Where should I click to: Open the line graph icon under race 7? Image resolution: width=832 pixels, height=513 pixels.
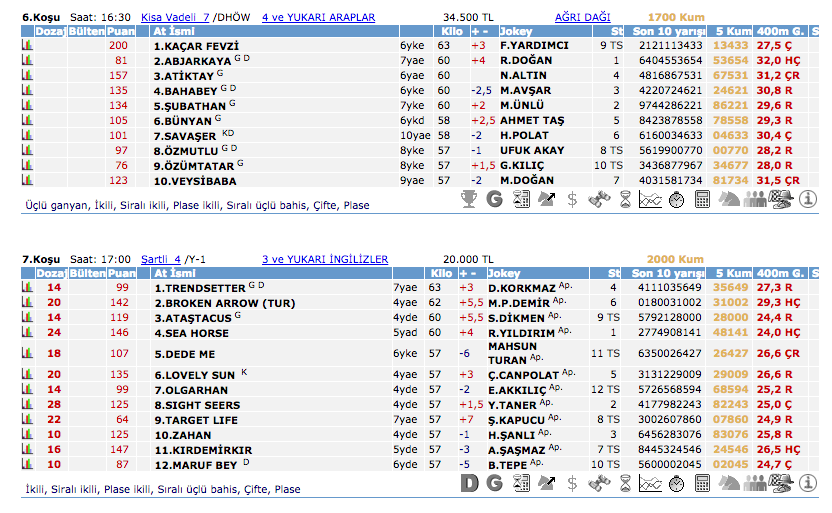650,484
